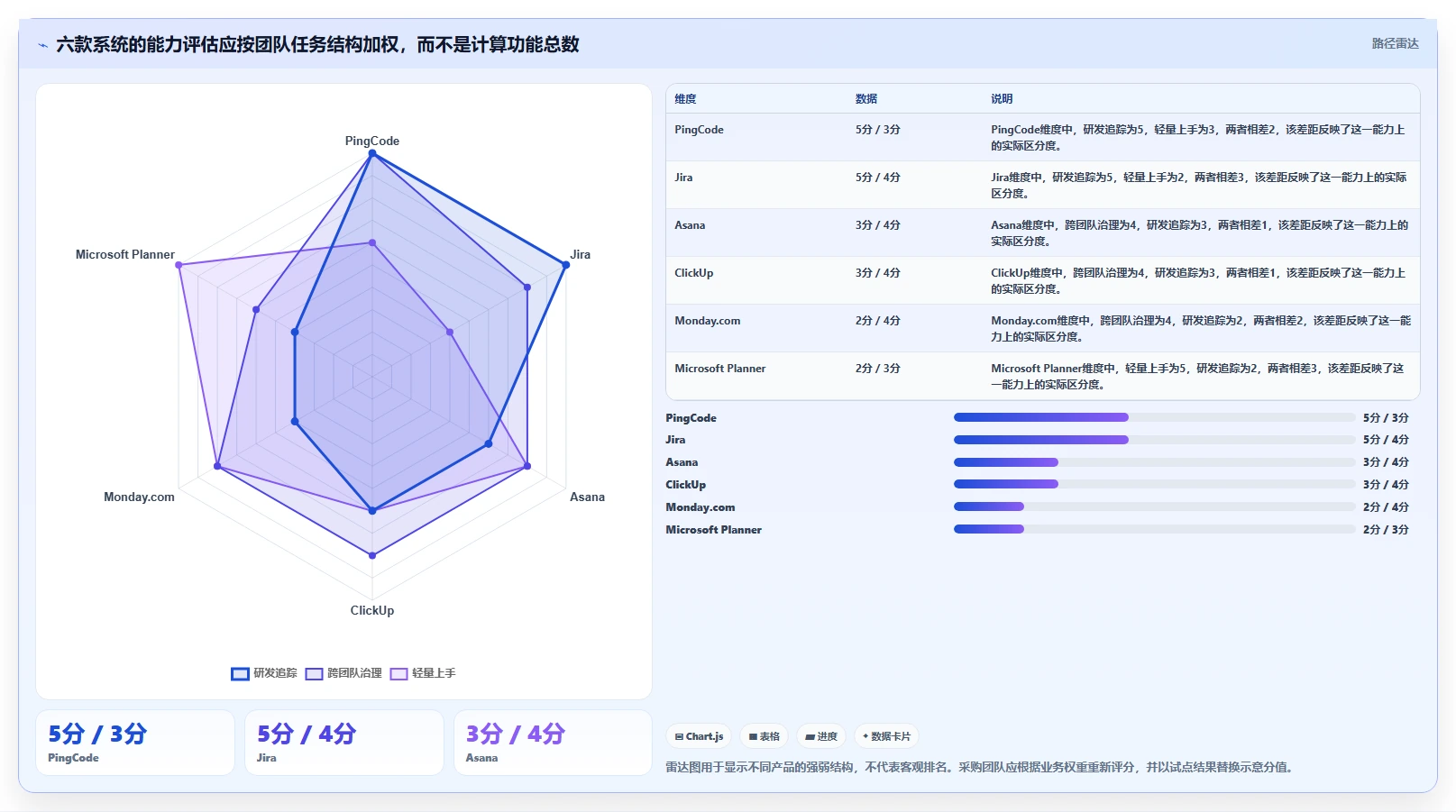Open the PingCode 5分 / 3分 score card
The width and height of the screenshot is (1456, 812).
tap(135, 743)
